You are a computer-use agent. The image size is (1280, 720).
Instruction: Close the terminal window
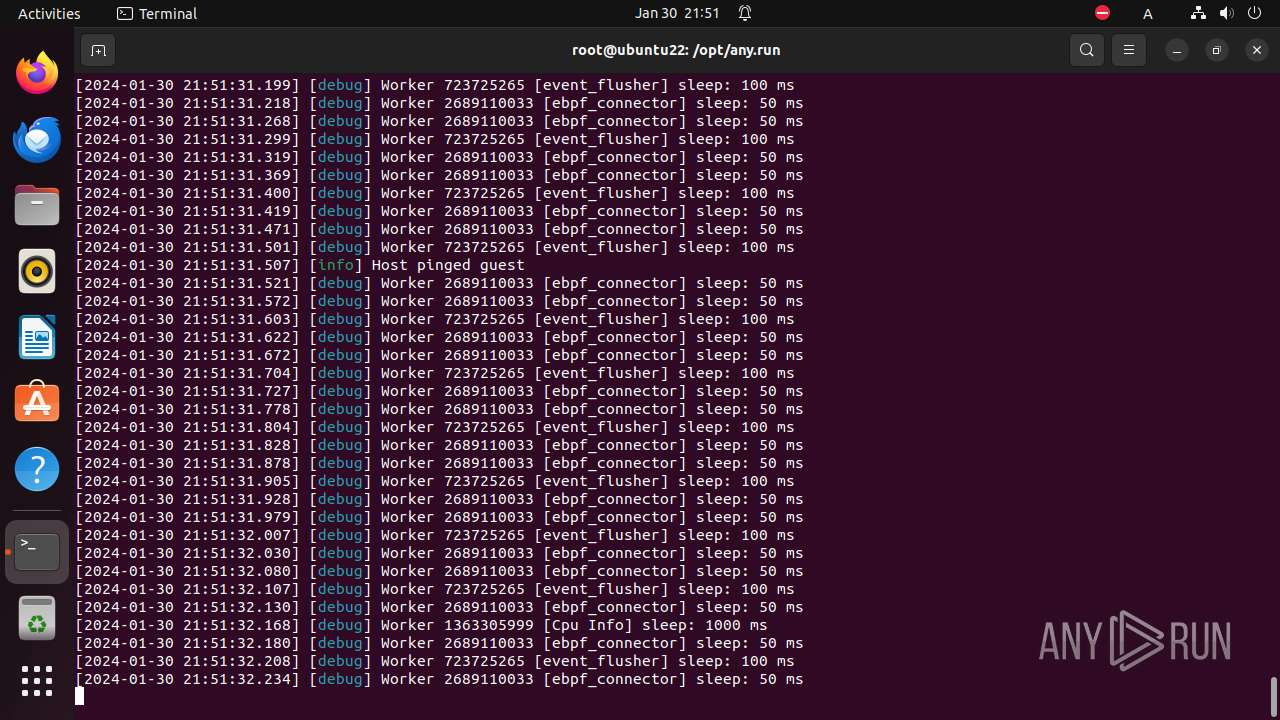pos(1257,50)
